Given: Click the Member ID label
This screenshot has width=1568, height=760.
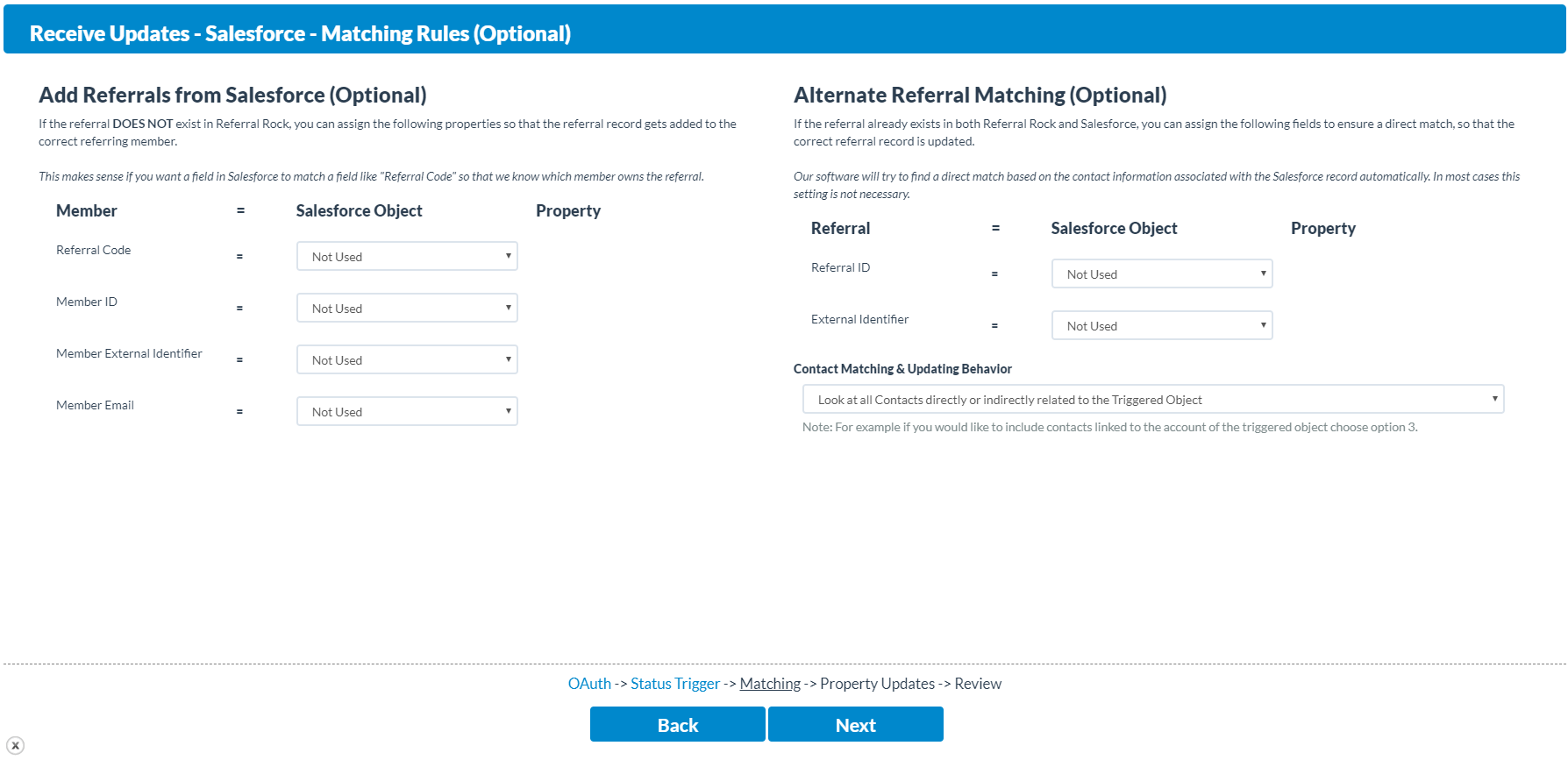Looking at the screenshot, I should (x=87, y=302).
